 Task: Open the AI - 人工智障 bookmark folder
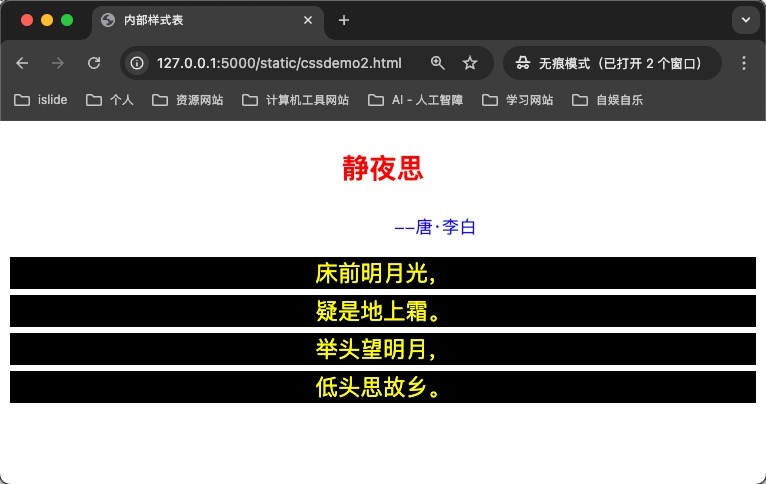click(x=415, y=100)
